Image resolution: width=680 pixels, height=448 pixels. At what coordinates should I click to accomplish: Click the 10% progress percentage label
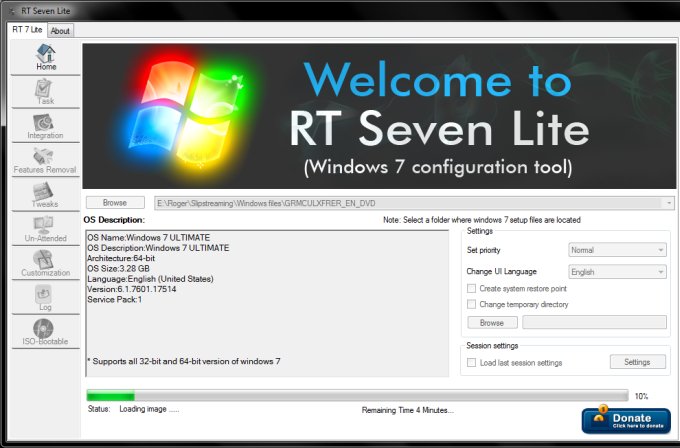click(641, 396)
